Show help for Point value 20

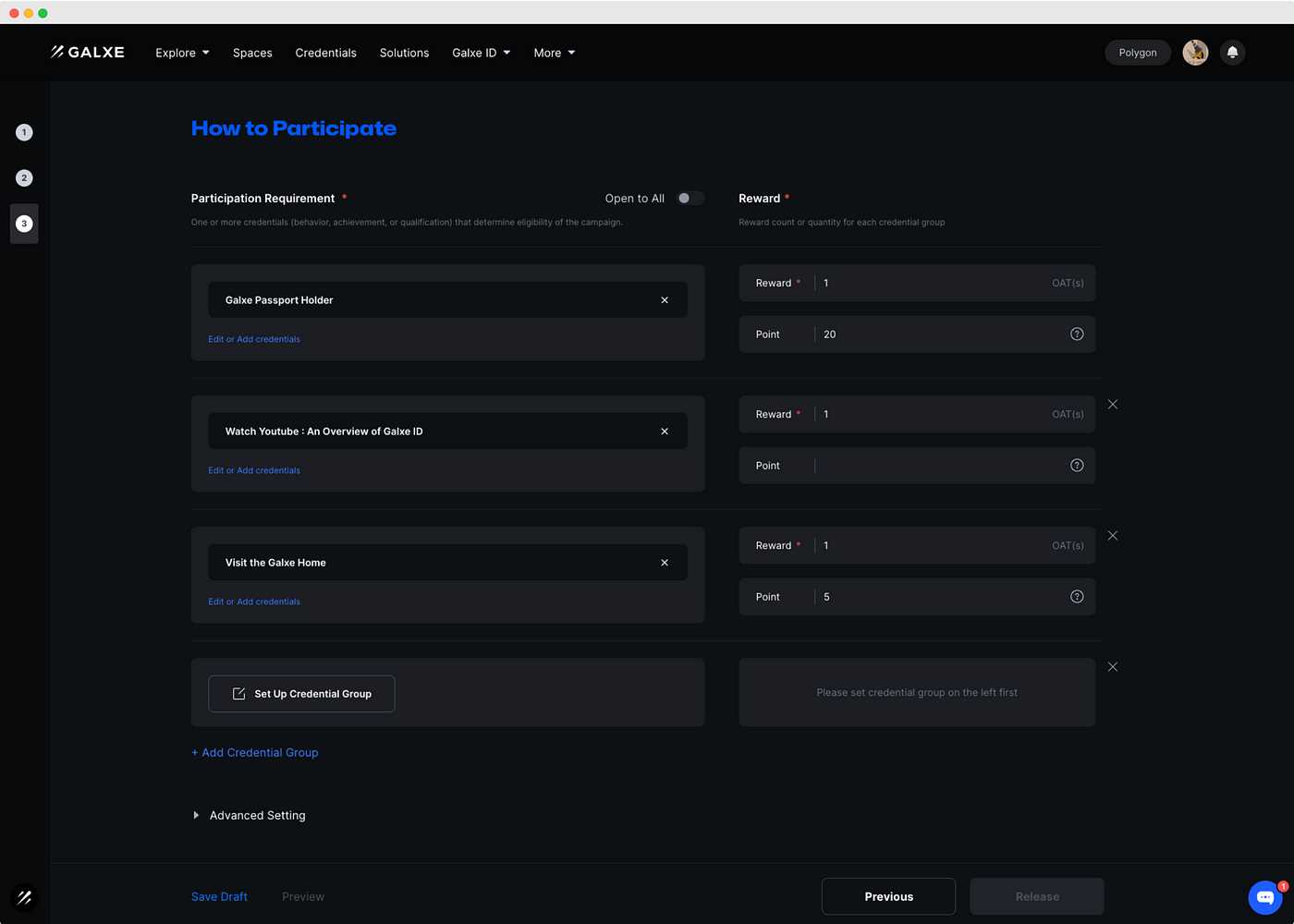coord(1077,334)
